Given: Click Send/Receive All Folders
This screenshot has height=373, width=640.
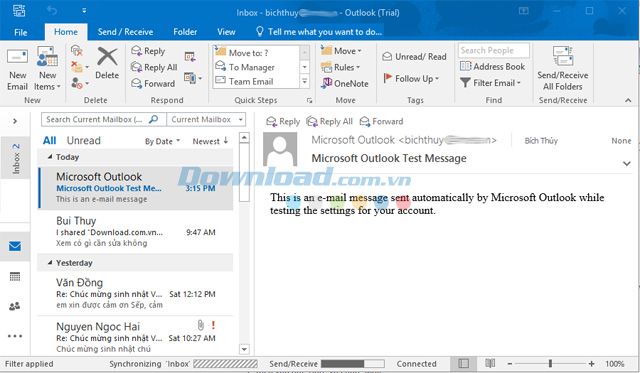Looking at the screenshot, I should click(562, 69).
